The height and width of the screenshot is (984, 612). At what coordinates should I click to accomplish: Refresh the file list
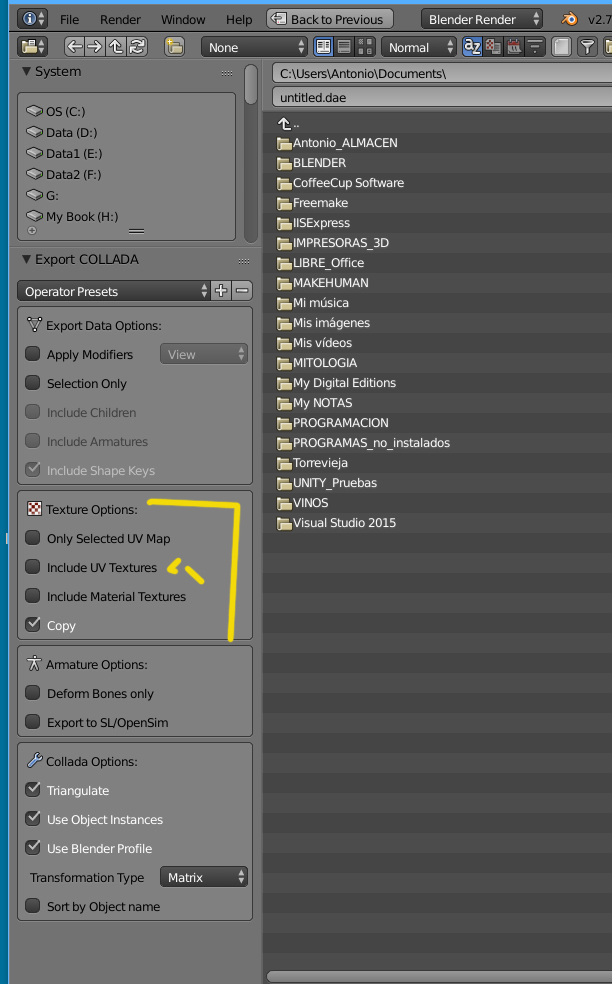tap(137, 46)
